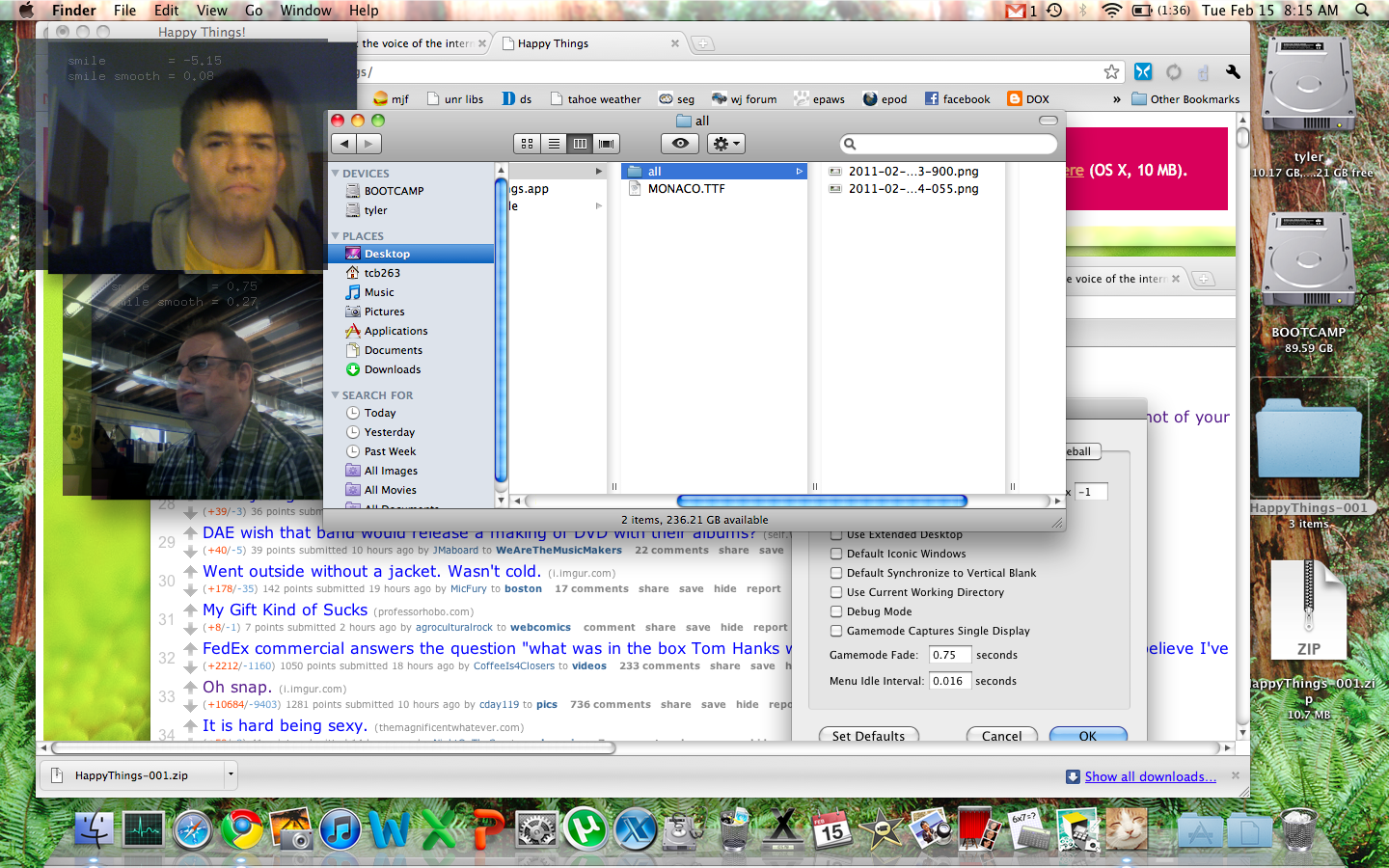Switch Finder to icon view
The image size is (1389, 868).
[527, 144]
